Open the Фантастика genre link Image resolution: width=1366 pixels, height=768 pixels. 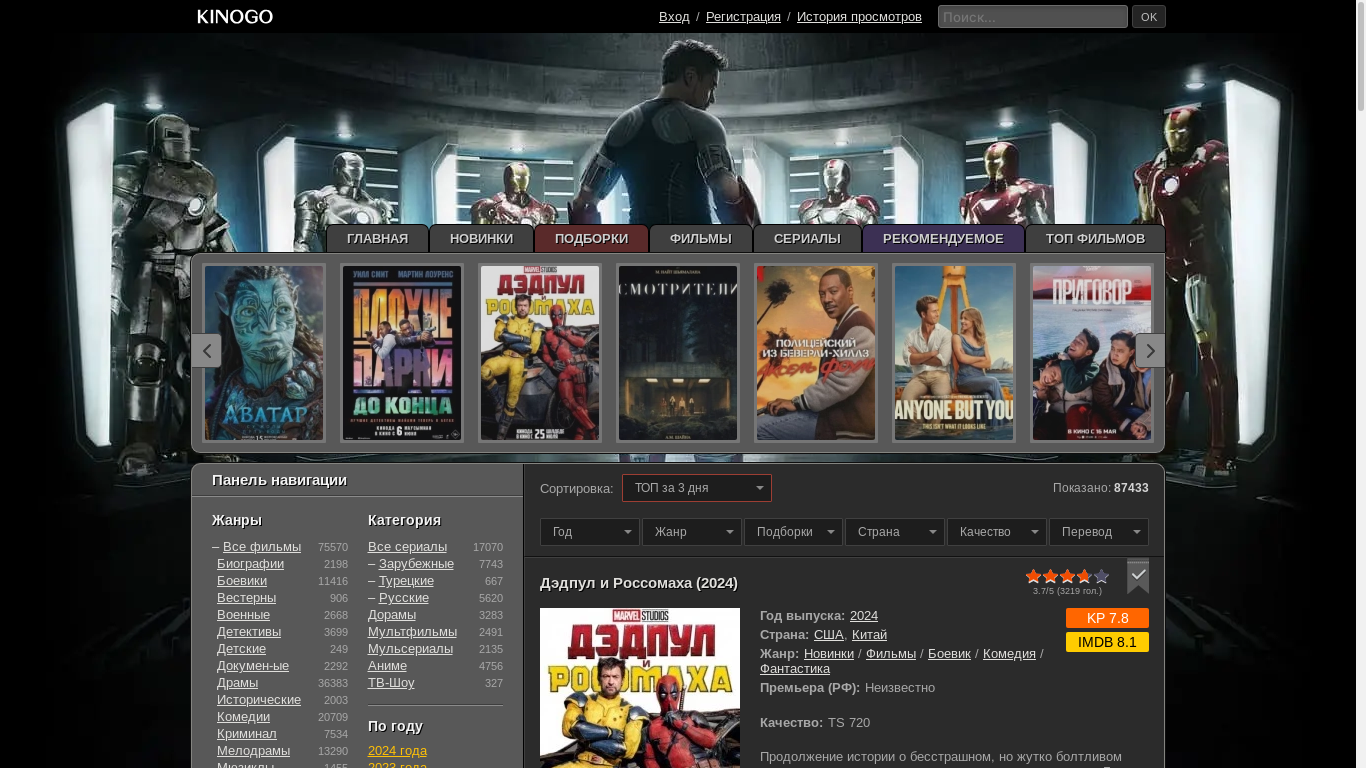click(795, 669)
